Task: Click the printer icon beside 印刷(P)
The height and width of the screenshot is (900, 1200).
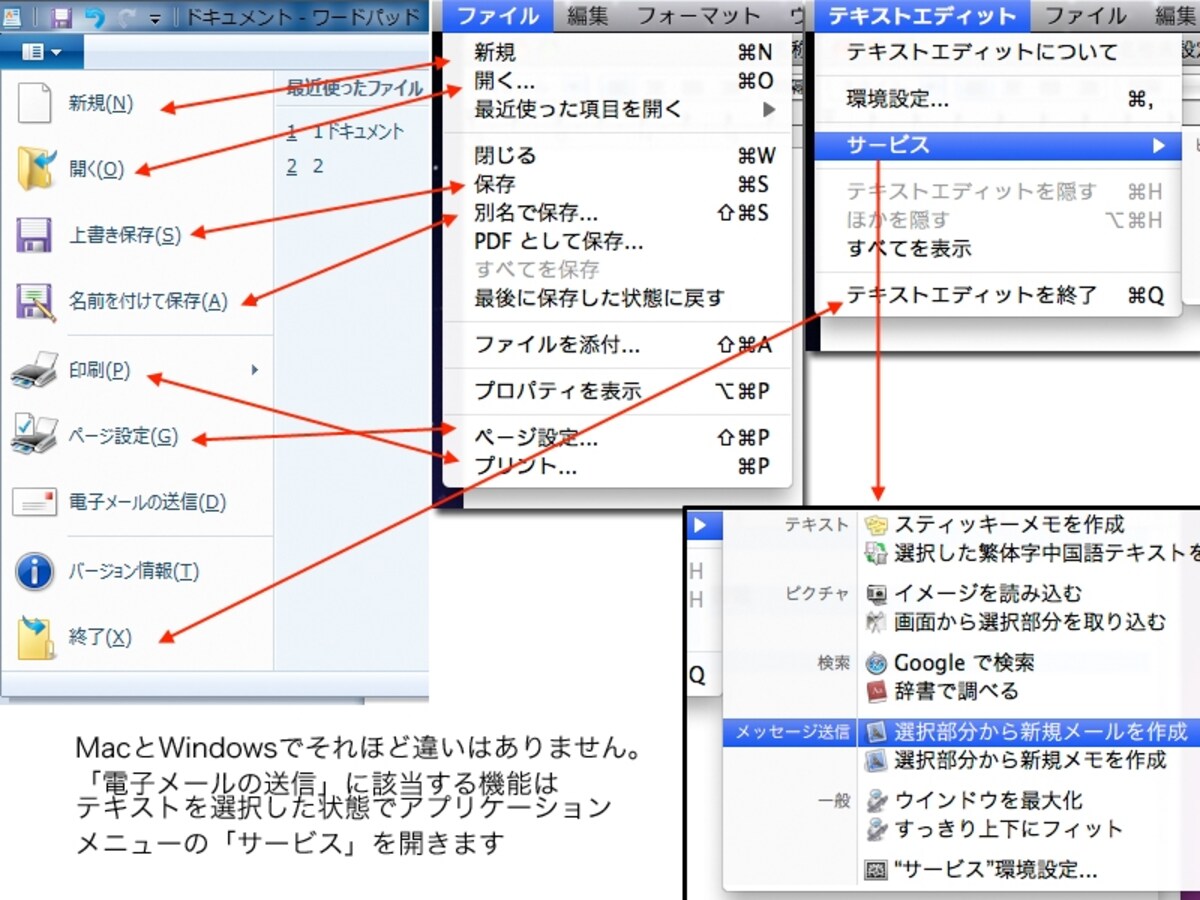Action: (36, 369)
